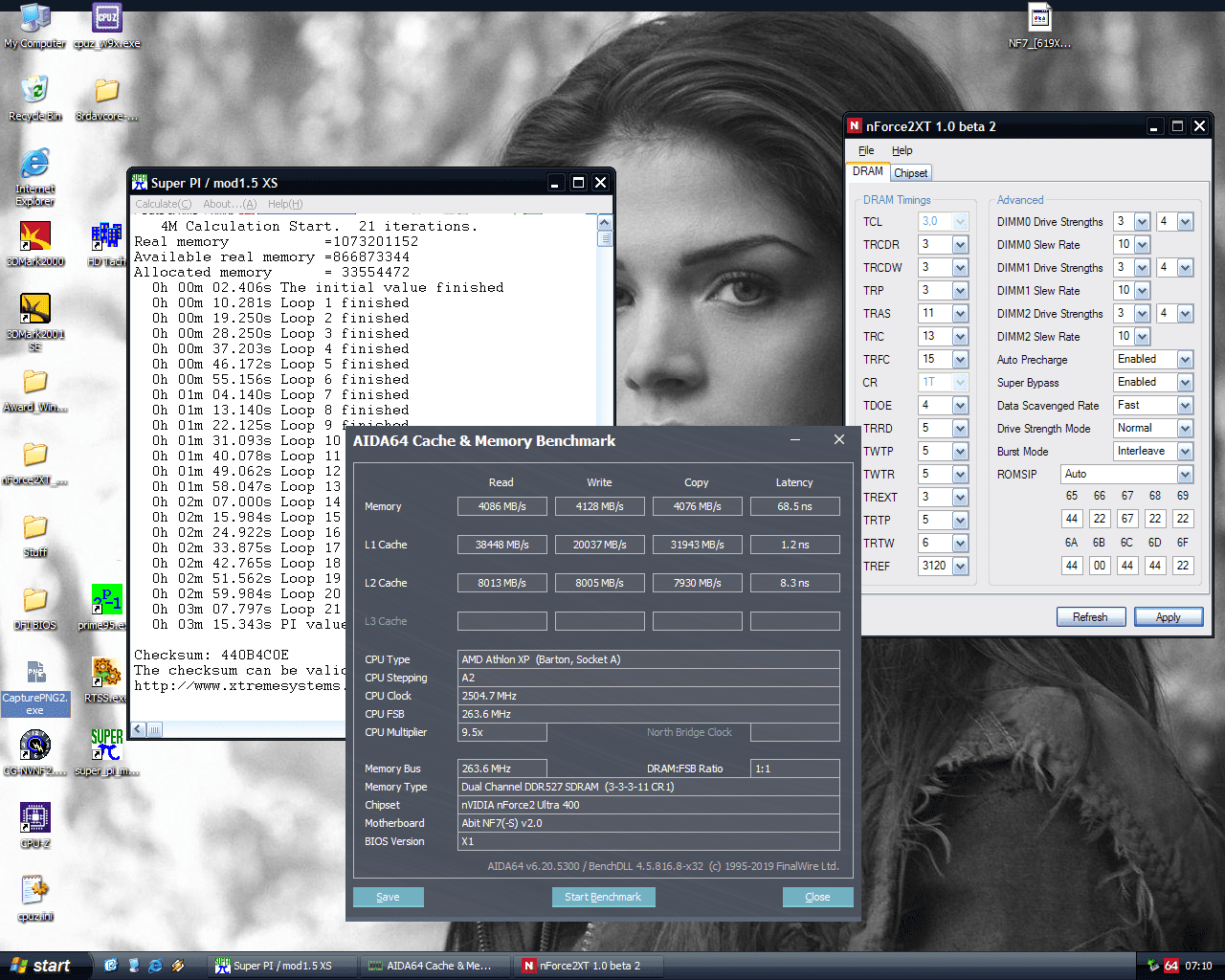
Task: Click the CPU Clock 2504.7 MHz value
Action: [x=649, y=696]
